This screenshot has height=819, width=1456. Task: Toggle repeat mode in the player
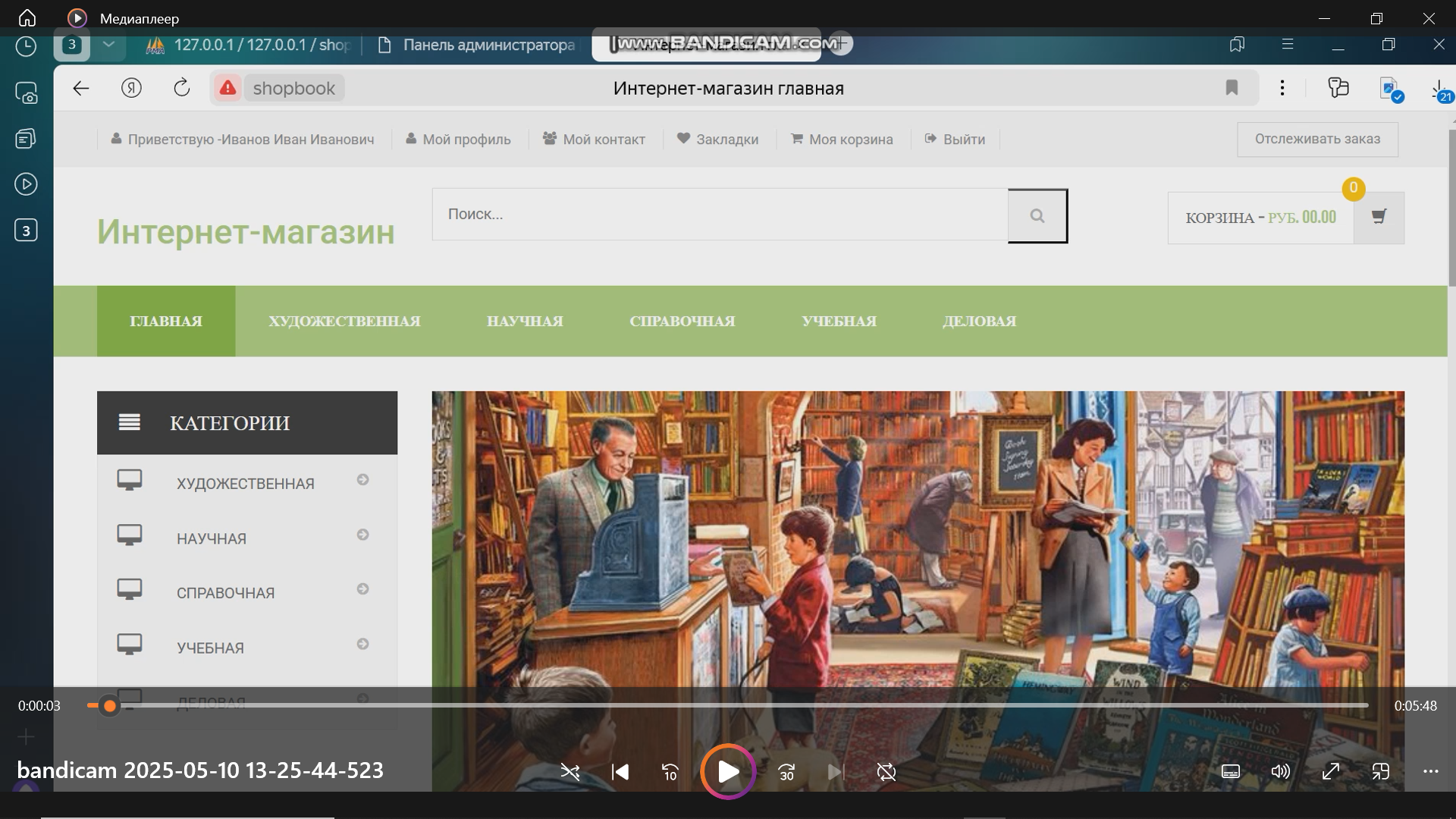(886, 772)
